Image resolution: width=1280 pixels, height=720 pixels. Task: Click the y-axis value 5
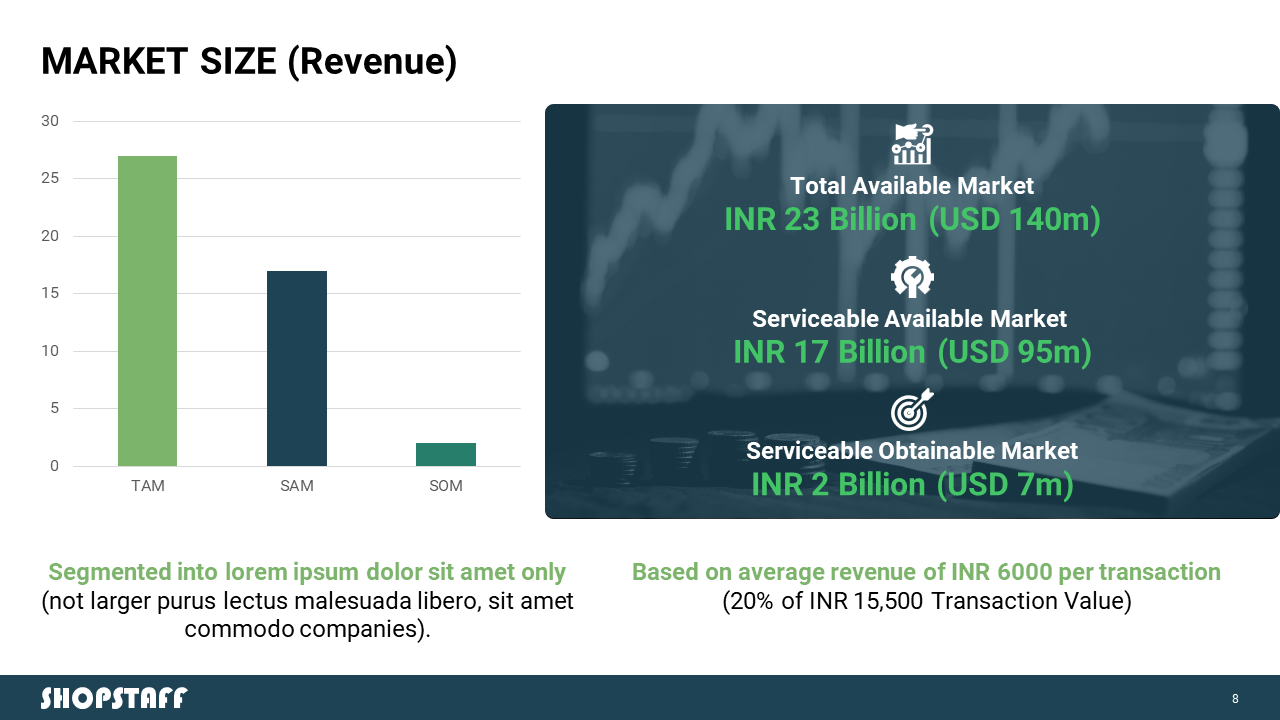point(55,409)
